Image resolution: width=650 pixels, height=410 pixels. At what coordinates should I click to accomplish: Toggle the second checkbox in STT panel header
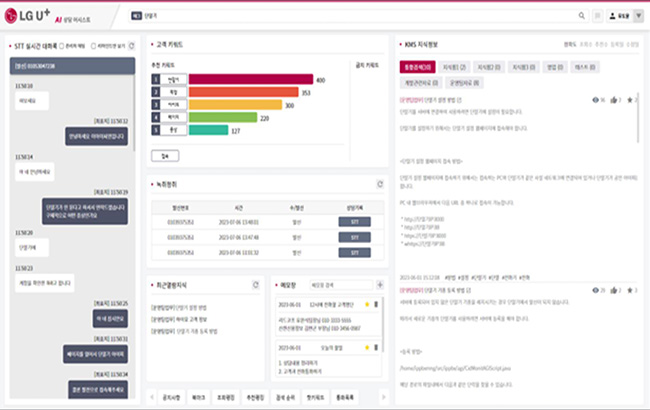pos(93,46)
